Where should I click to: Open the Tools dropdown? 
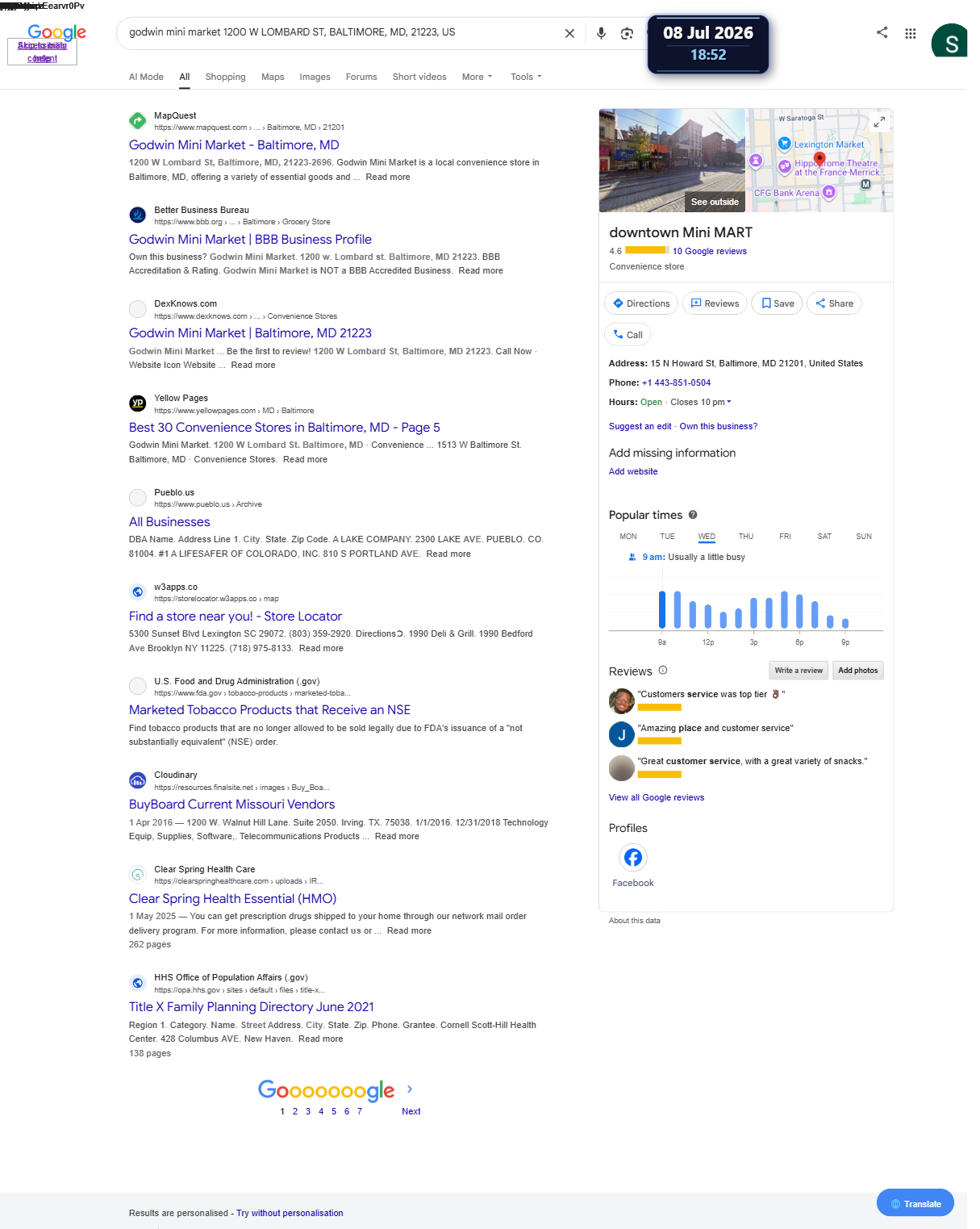coord(526,77)
